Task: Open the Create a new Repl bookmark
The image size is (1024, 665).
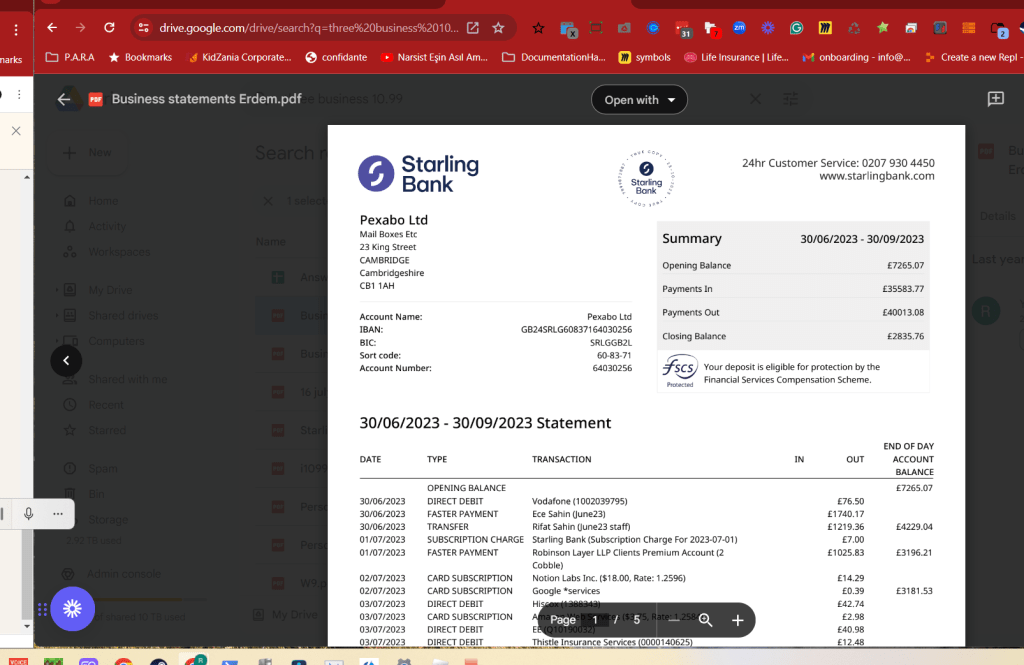Action: [972, 57]
